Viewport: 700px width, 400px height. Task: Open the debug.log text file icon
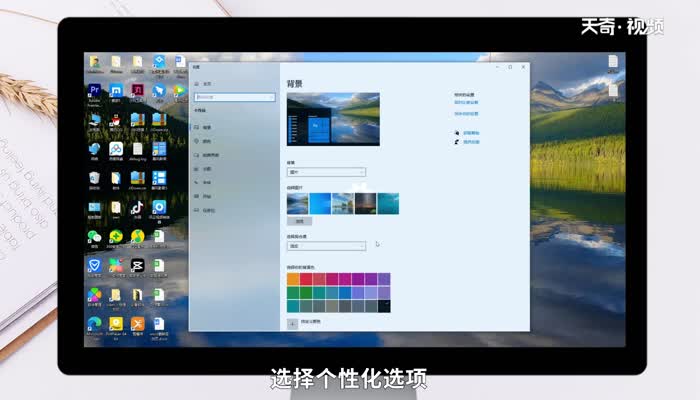(138, 151)
